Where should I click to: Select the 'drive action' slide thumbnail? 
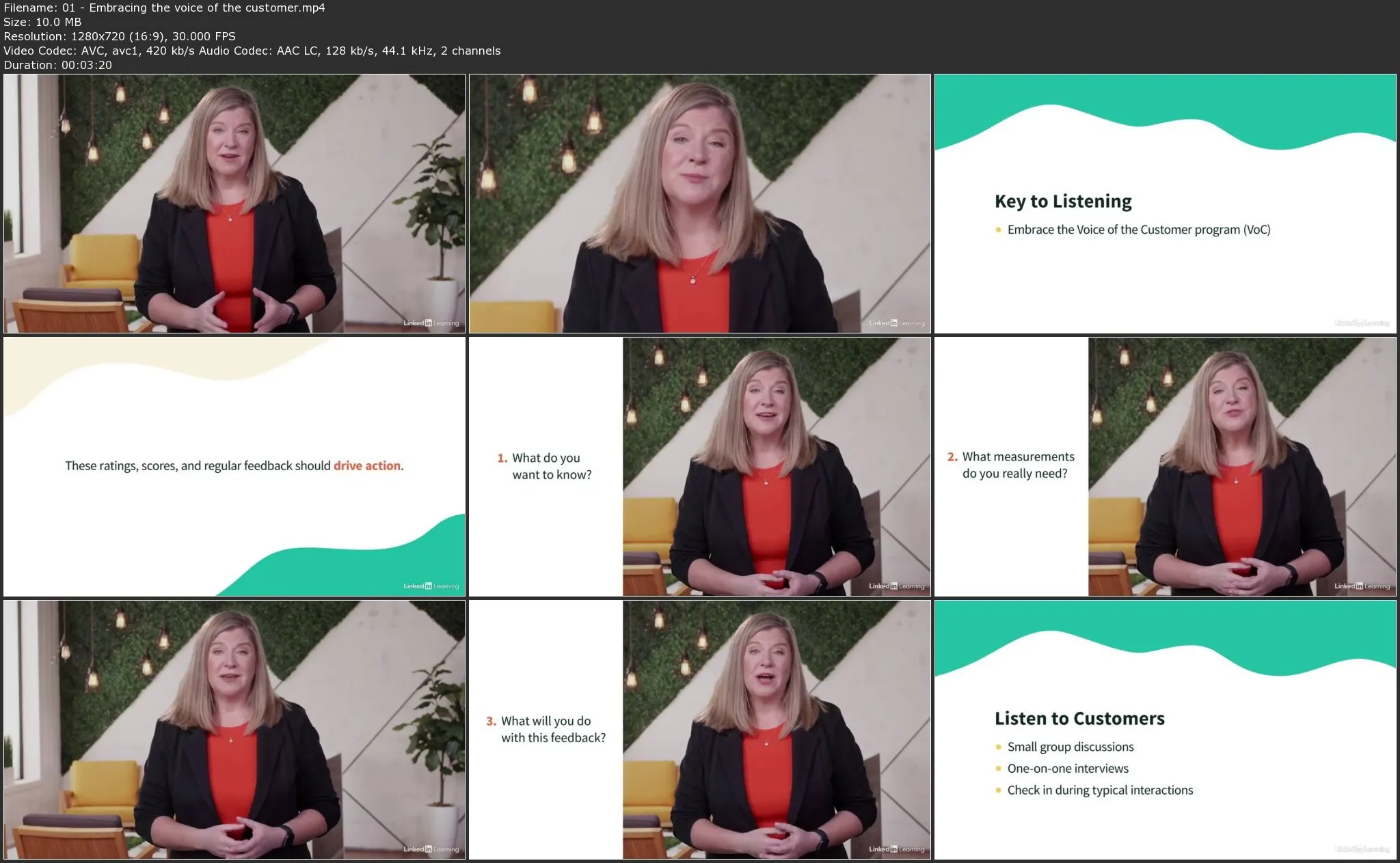(234, 467)
